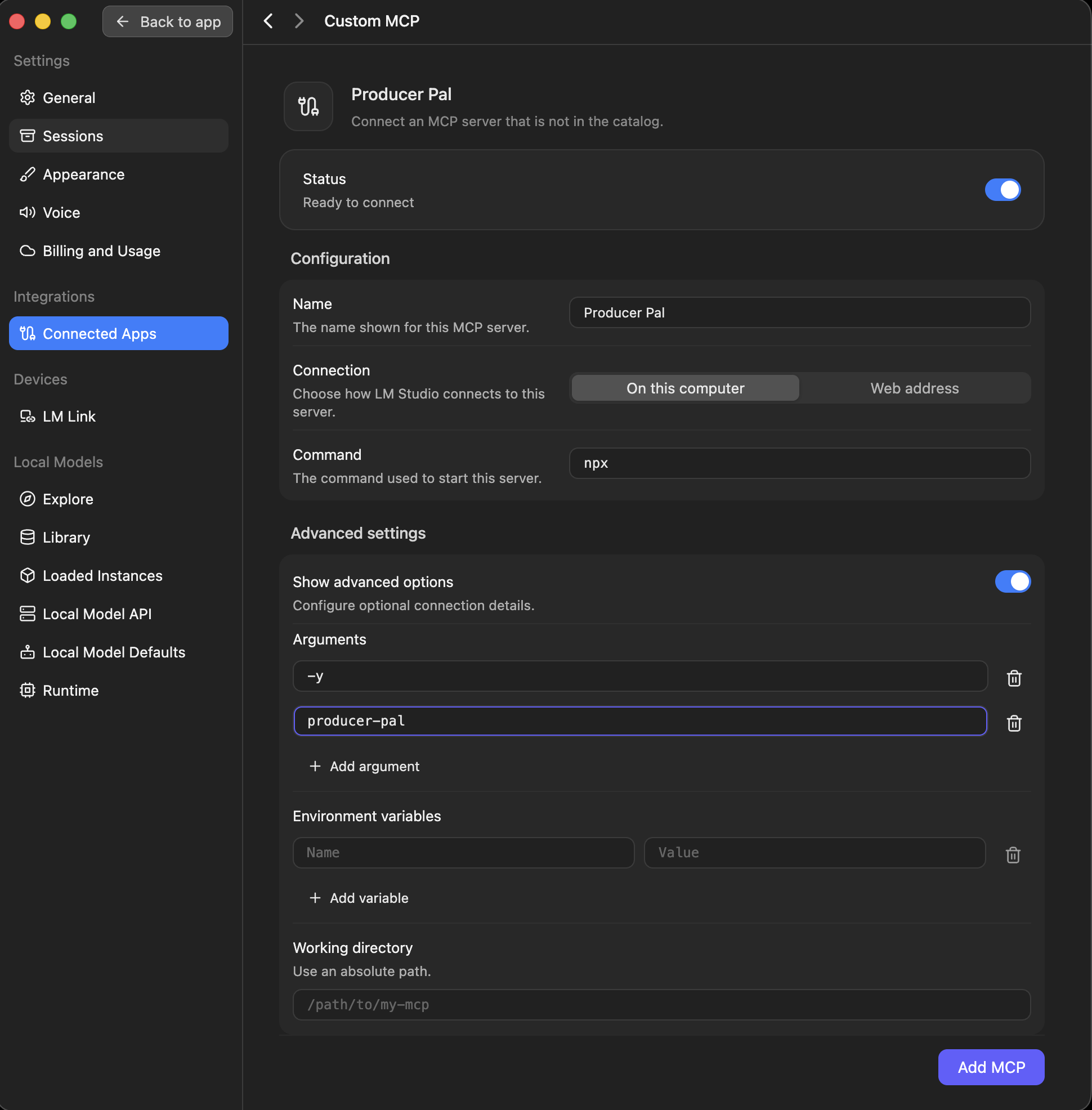Click the General gear icon in sidebar
Viewport: 1092px width, 1110px height.
[x=28, y=97]
